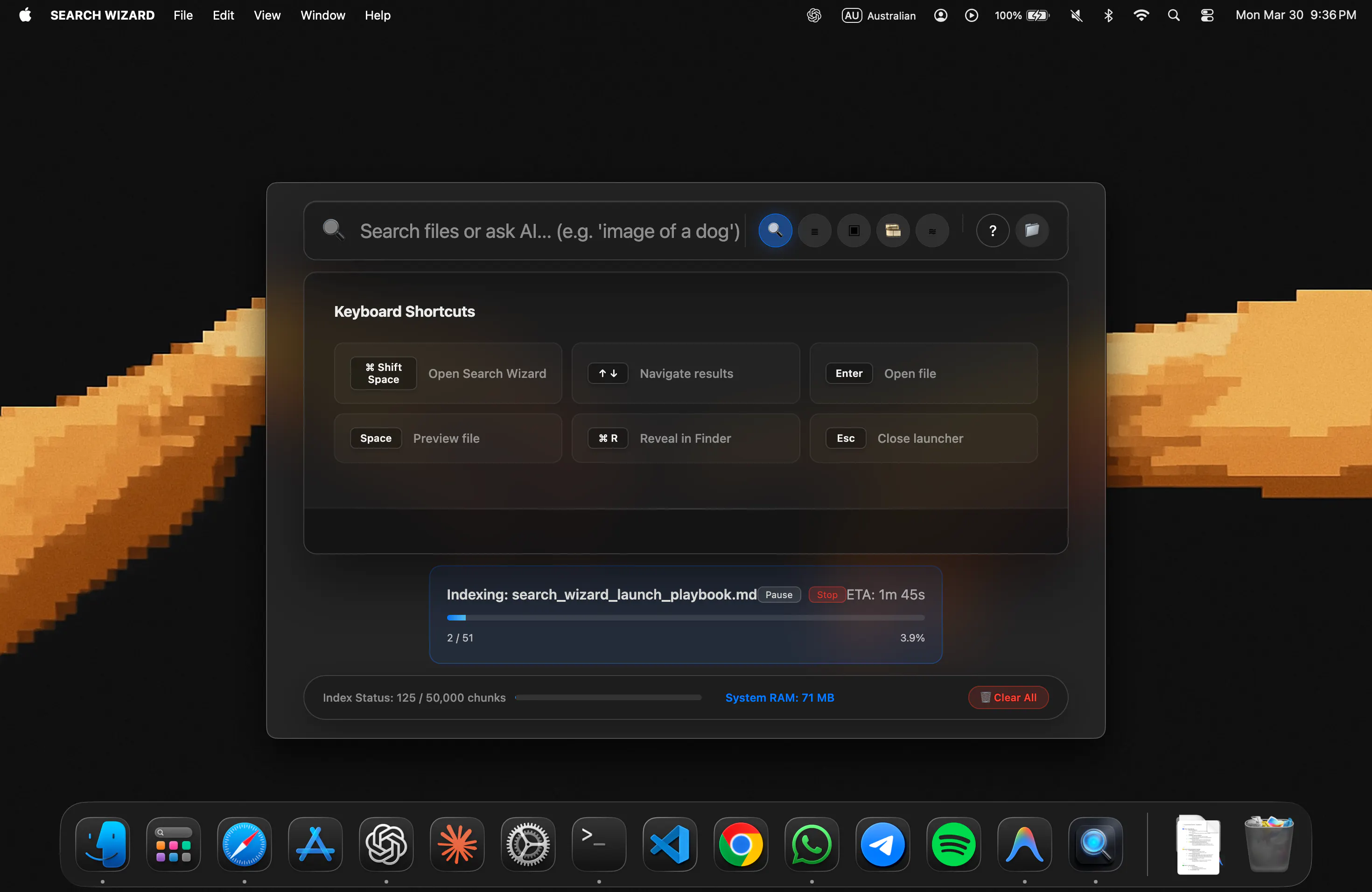
Task: Open Control Center from menu bar
Action: point(1206,15)
